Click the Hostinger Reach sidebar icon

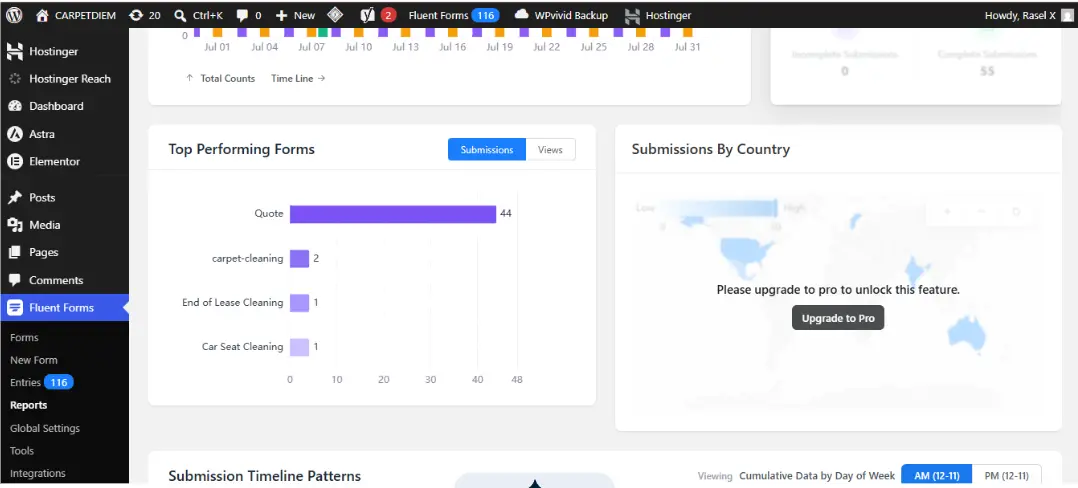(14, 79)
